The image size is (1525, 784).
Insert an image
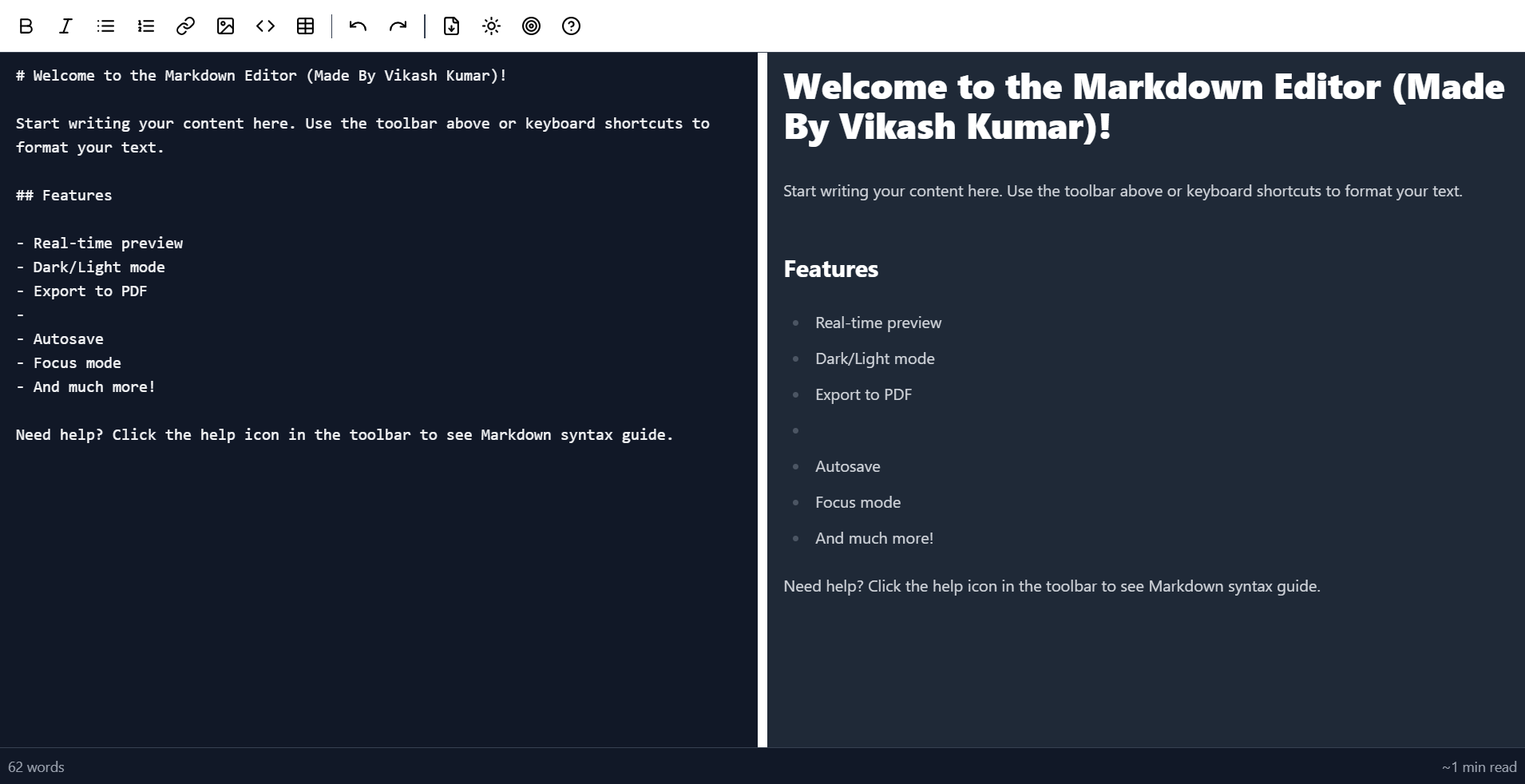(x=225, y=26)
